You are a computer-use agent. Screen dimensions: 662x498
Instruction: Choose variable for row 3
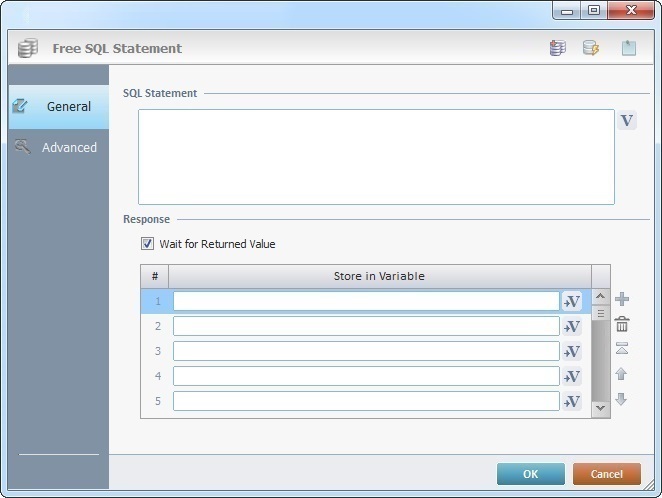point(571,351)
